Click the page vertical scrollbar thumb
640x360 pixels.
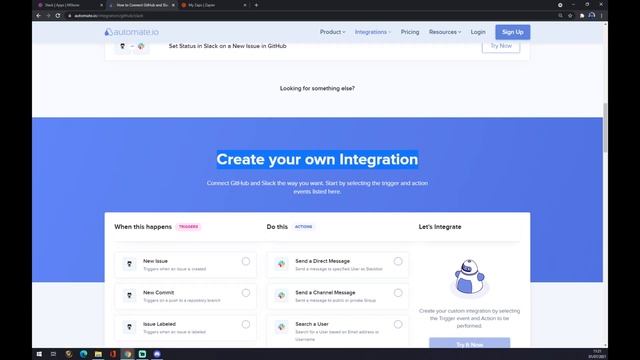coord(605,128)
